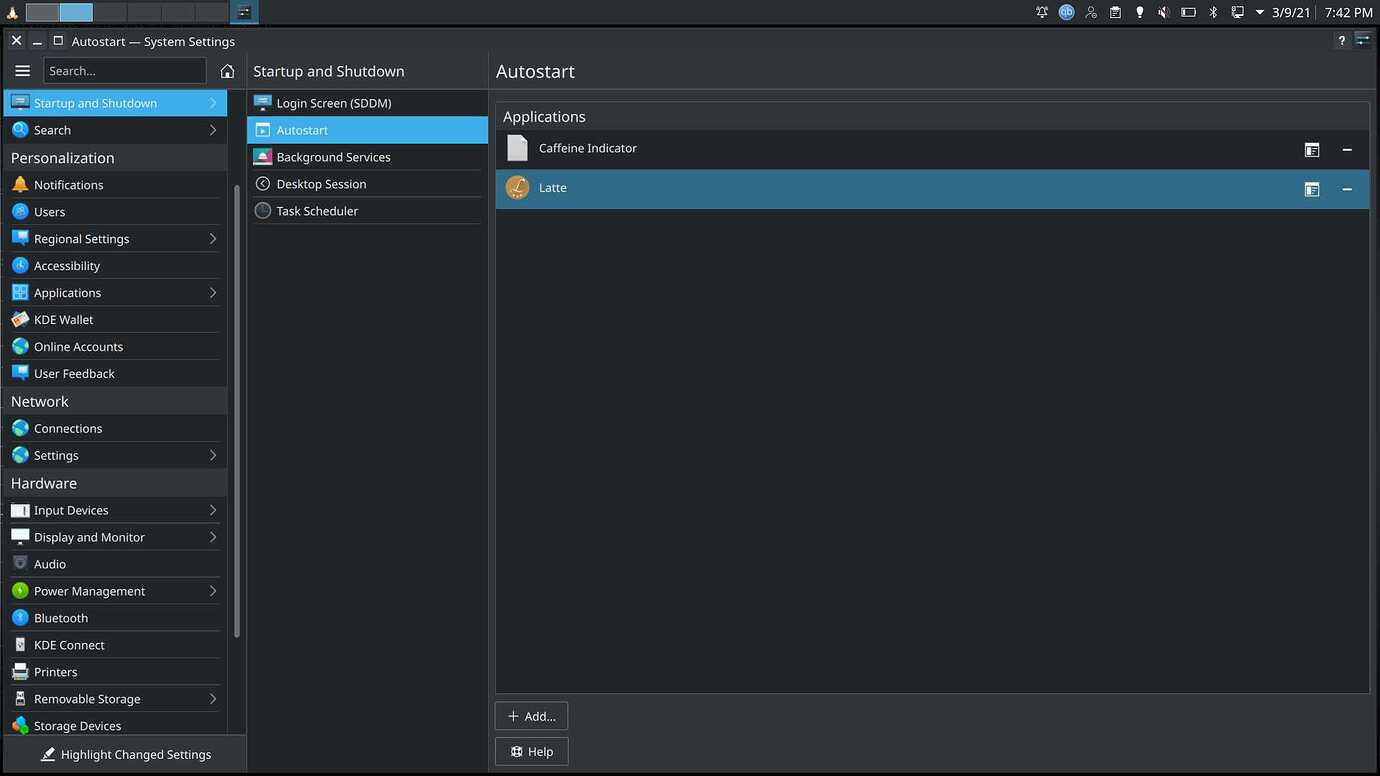The image size is (1380, 776).
Task: Click the Add... button
Action: [531, 716]
